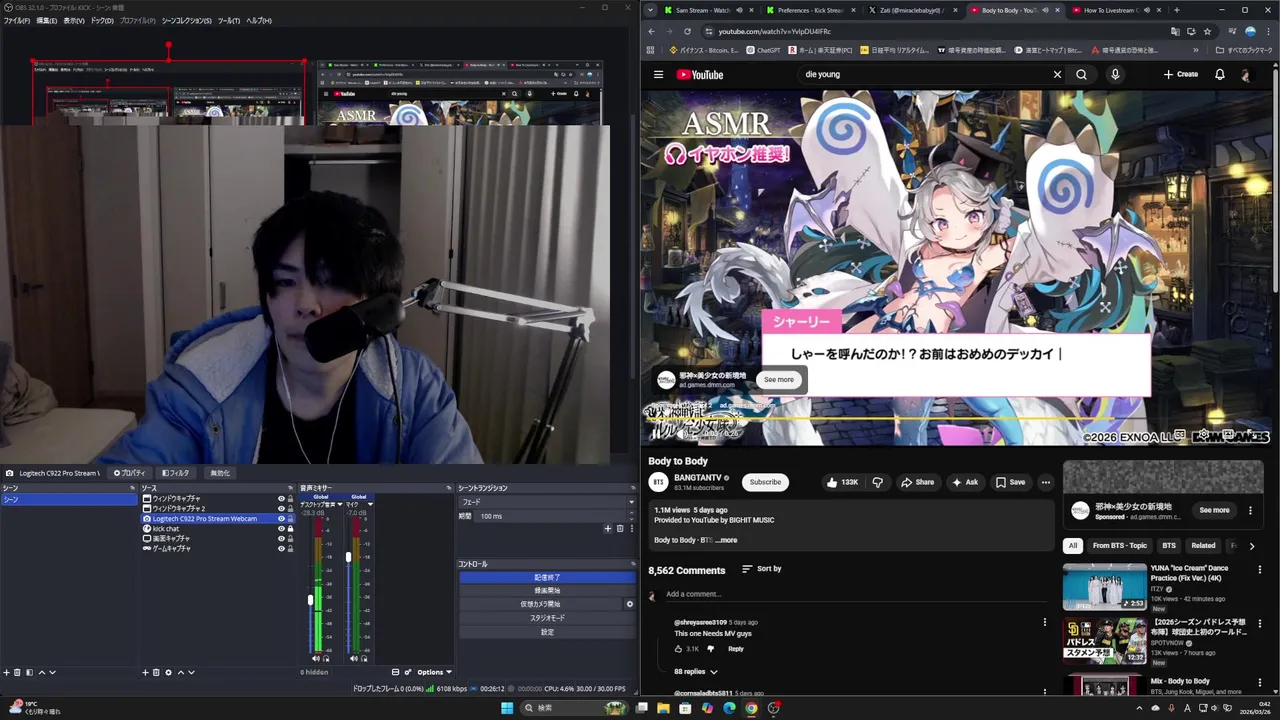Dislike the Body to Body video
Viewport: 1280px width, 720px height.
877,482
